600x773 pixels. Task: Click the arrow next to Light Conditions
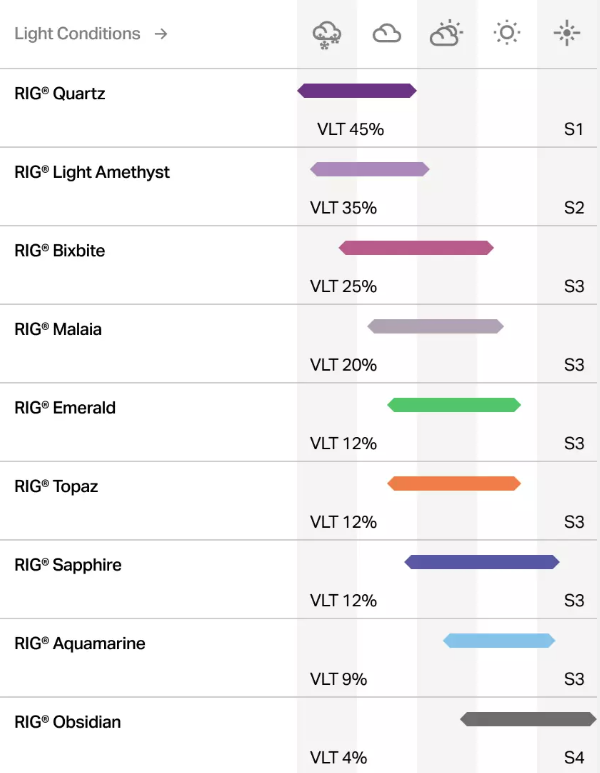tap(161, 34)
